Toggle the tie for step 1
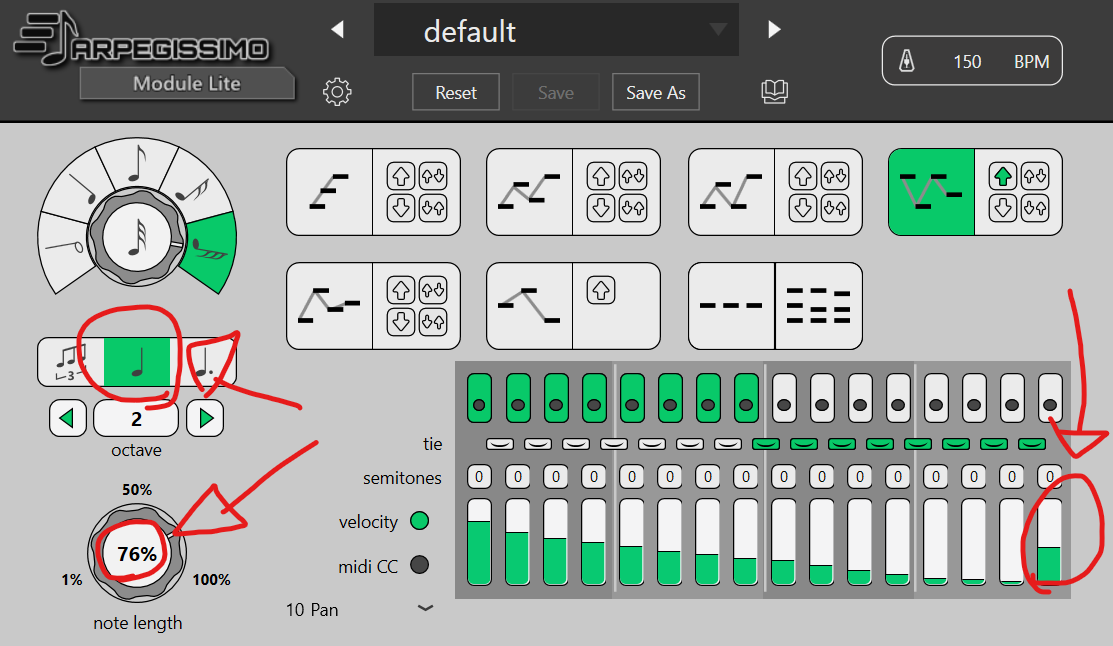The width and height of the screenshot is (1113, 646). [500, 444]
